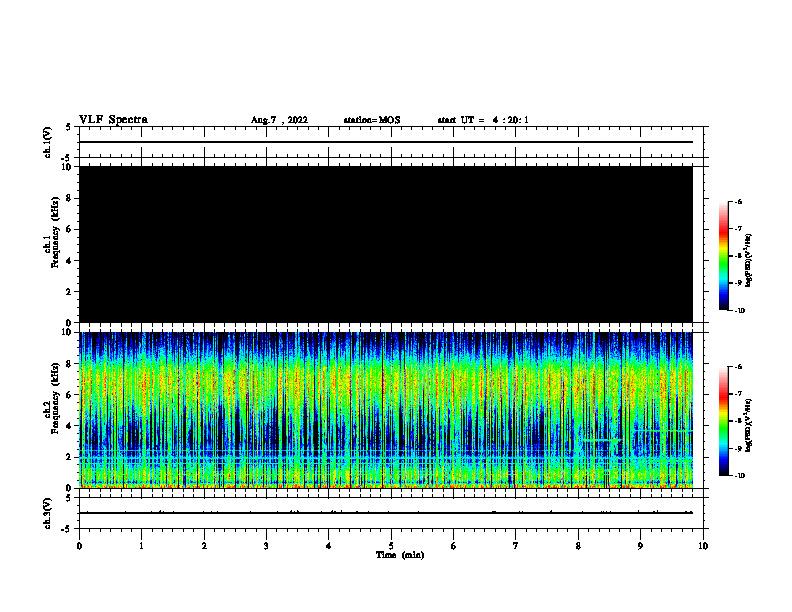Select "-6" label on ch.2 color bar
Screen dimensions: 792x612
click(x=738, y=367)
